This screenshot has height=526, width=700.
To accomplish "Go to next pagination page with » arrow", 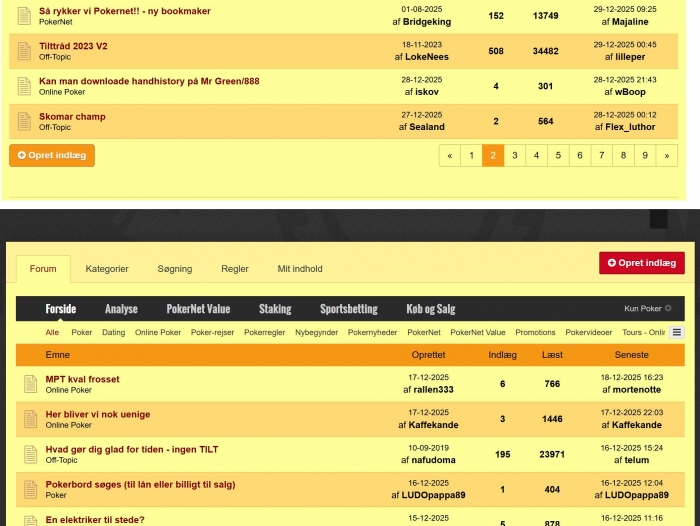I will [666, 155].
